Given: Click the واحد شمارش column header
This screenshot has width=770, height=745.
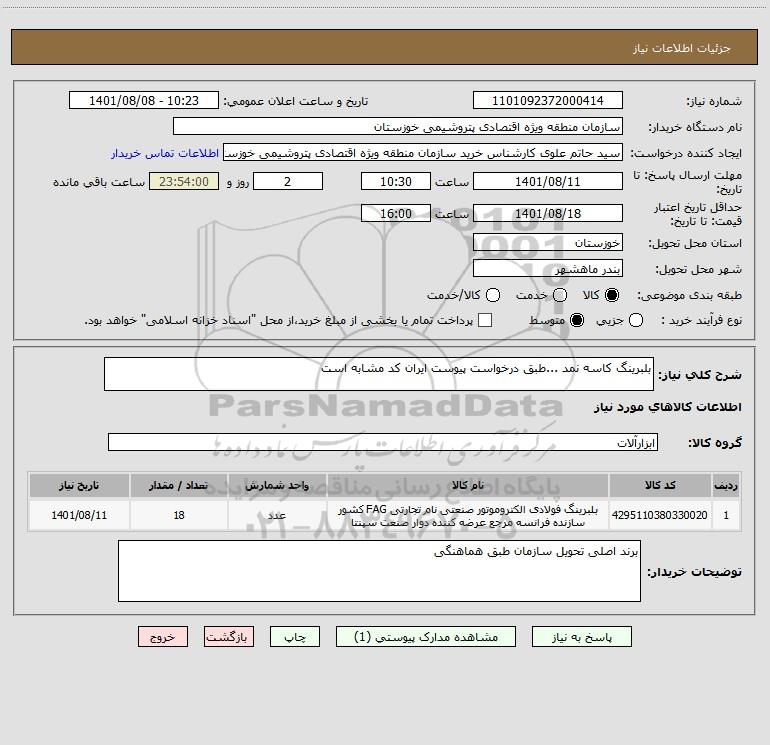Looking at the screenshot, I should [x=277, y=485].
